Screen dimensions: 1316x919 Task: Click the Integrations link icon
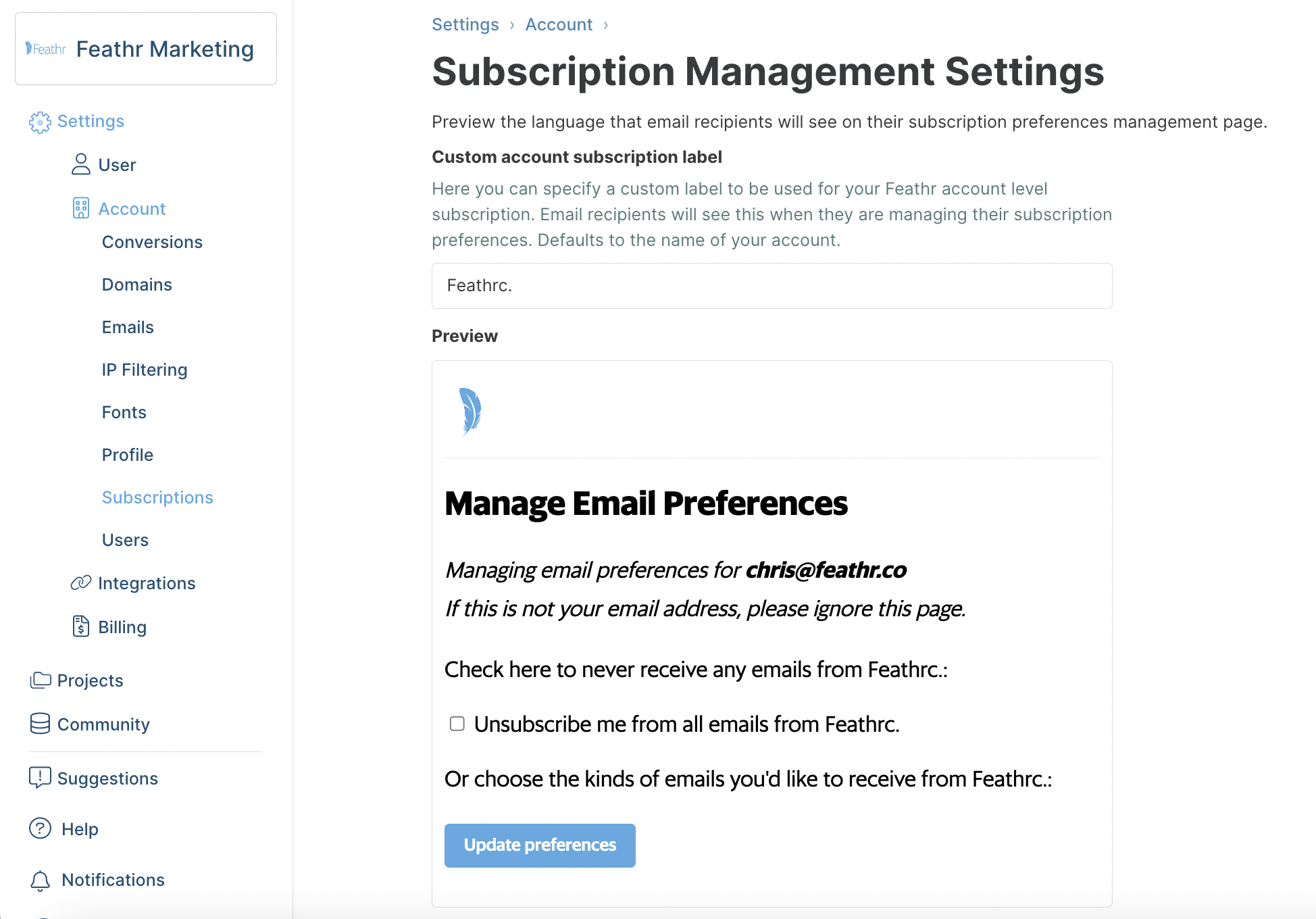pos(81,582)
